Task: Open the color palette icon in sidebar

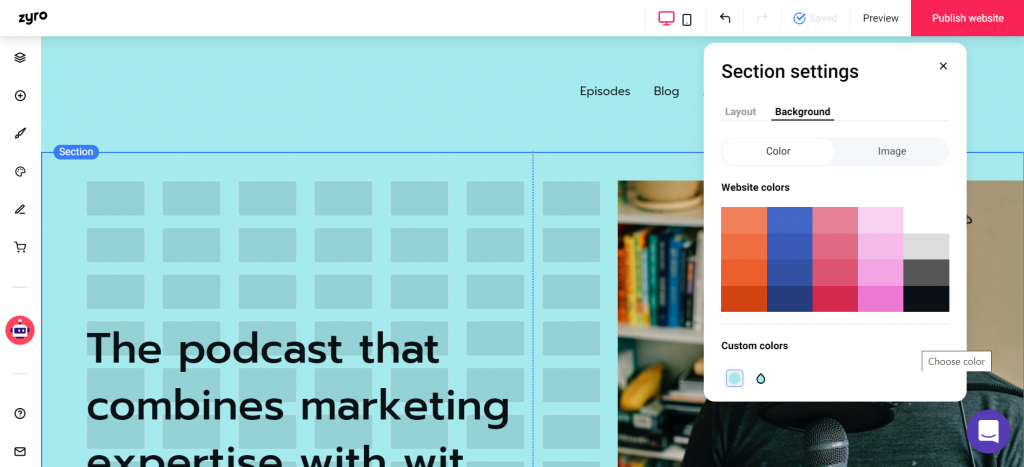Action: [20, 171]
